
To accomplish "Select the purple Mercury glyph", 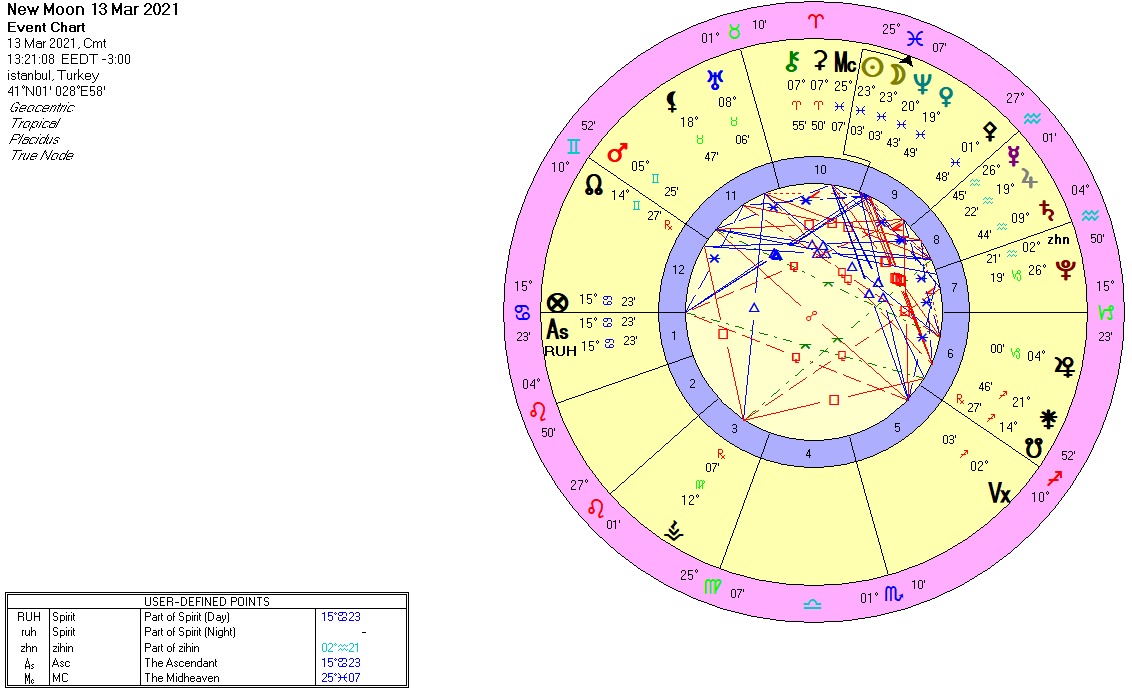I will [1013, 155].
